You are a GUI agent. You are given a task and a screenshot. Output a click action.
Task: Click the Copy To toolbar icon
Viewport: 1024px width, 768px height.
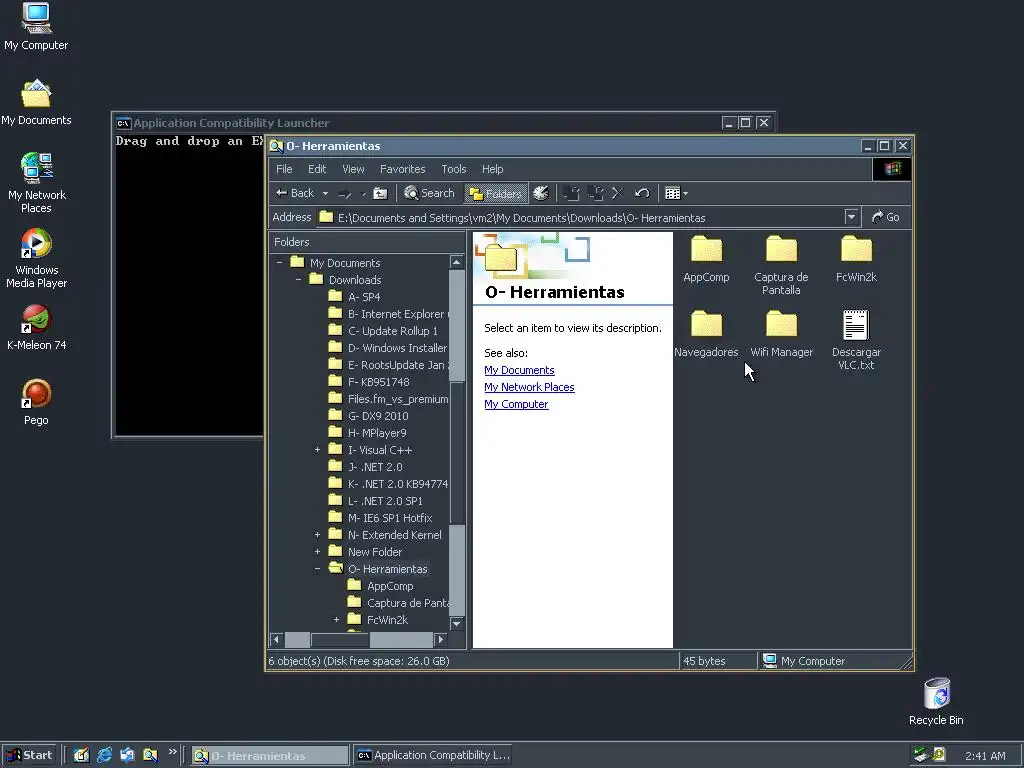click(x=595, y=193)
